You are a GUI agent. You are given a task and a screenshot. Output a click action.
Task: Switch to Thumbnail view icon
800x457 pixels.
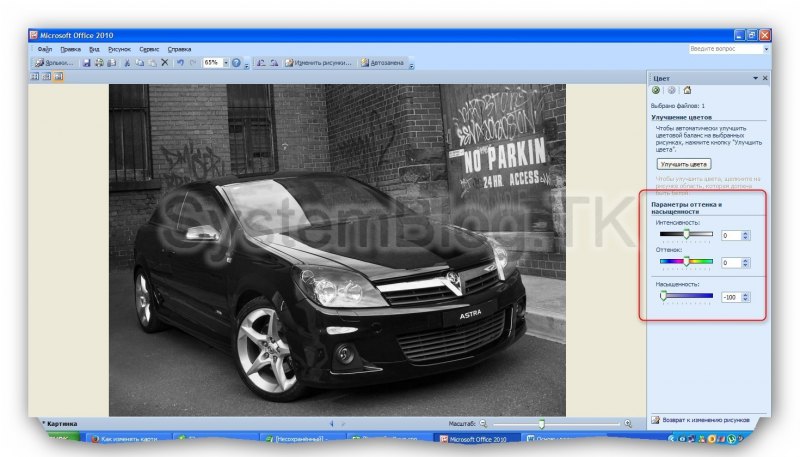(35, 77)
